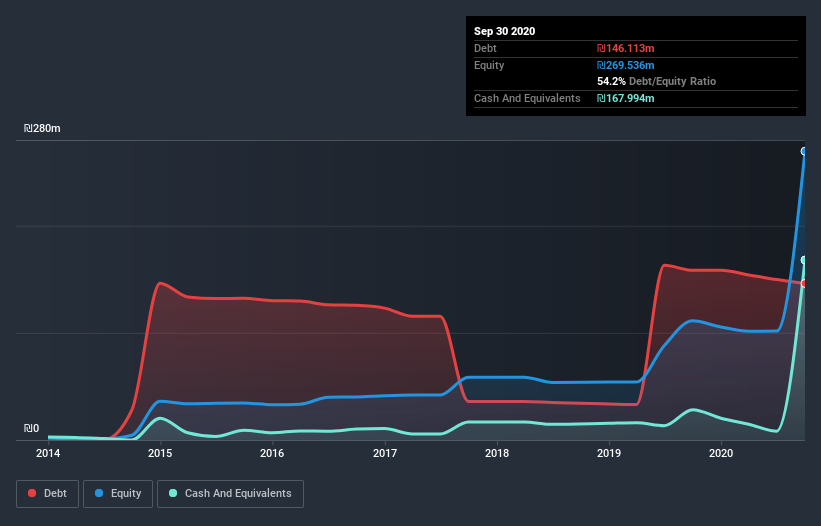Viewport: 821px width, 526px height.
Task: Click the 2019 axis label
Action: (x=608, y=453)
